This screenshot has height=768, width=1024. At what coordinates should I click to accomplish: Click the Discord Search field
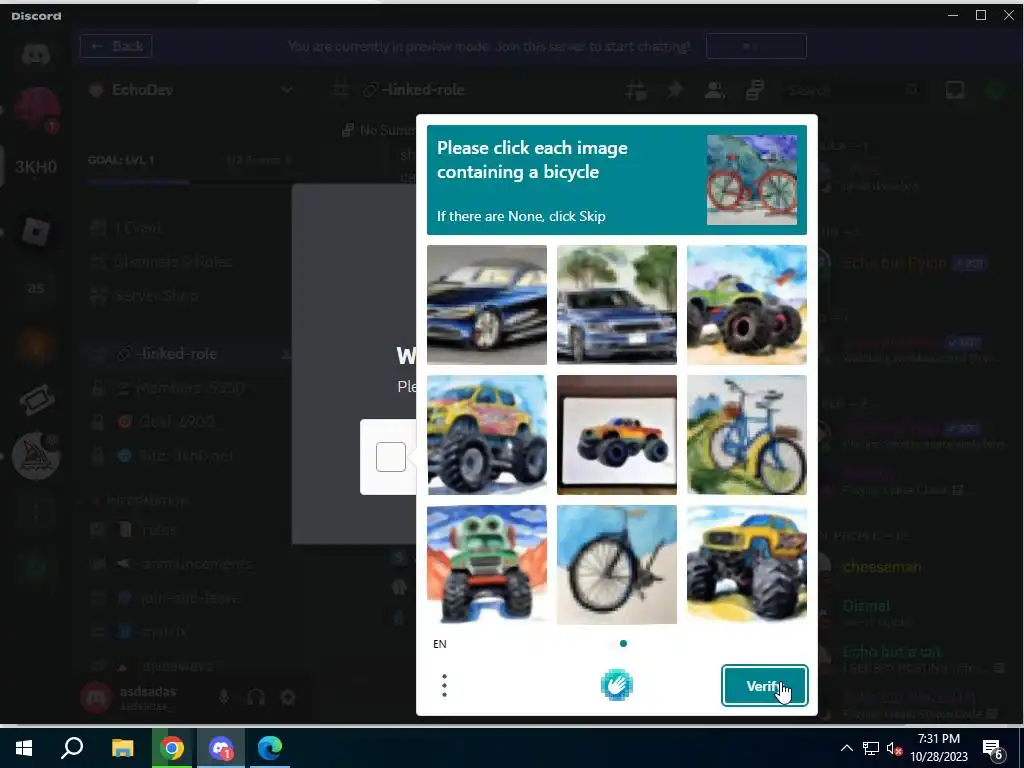pyautogui.click(x=854, y=90)
